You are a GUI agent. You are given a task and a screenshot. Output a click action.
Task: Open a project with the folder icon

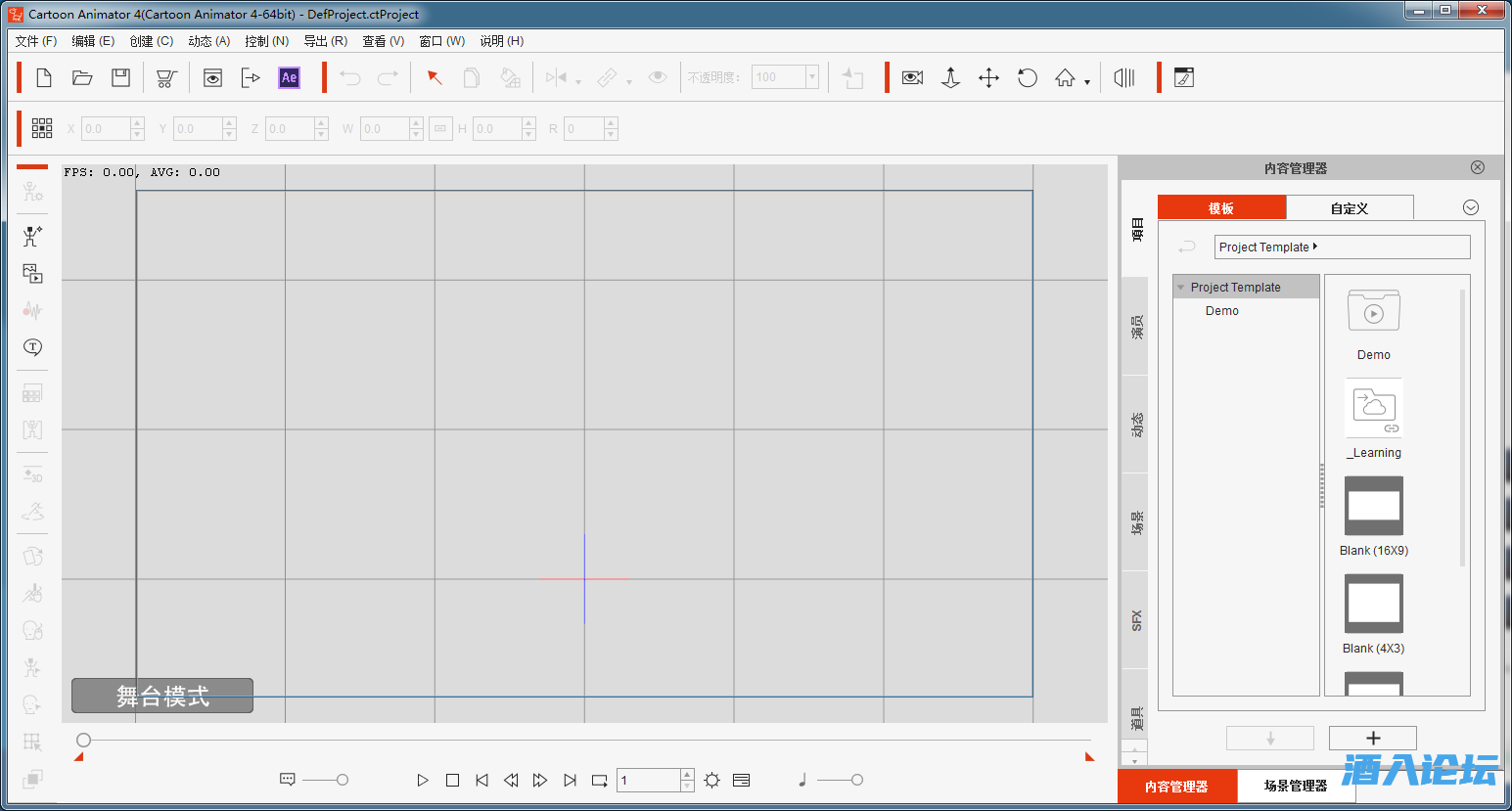[x=82, y=78]
